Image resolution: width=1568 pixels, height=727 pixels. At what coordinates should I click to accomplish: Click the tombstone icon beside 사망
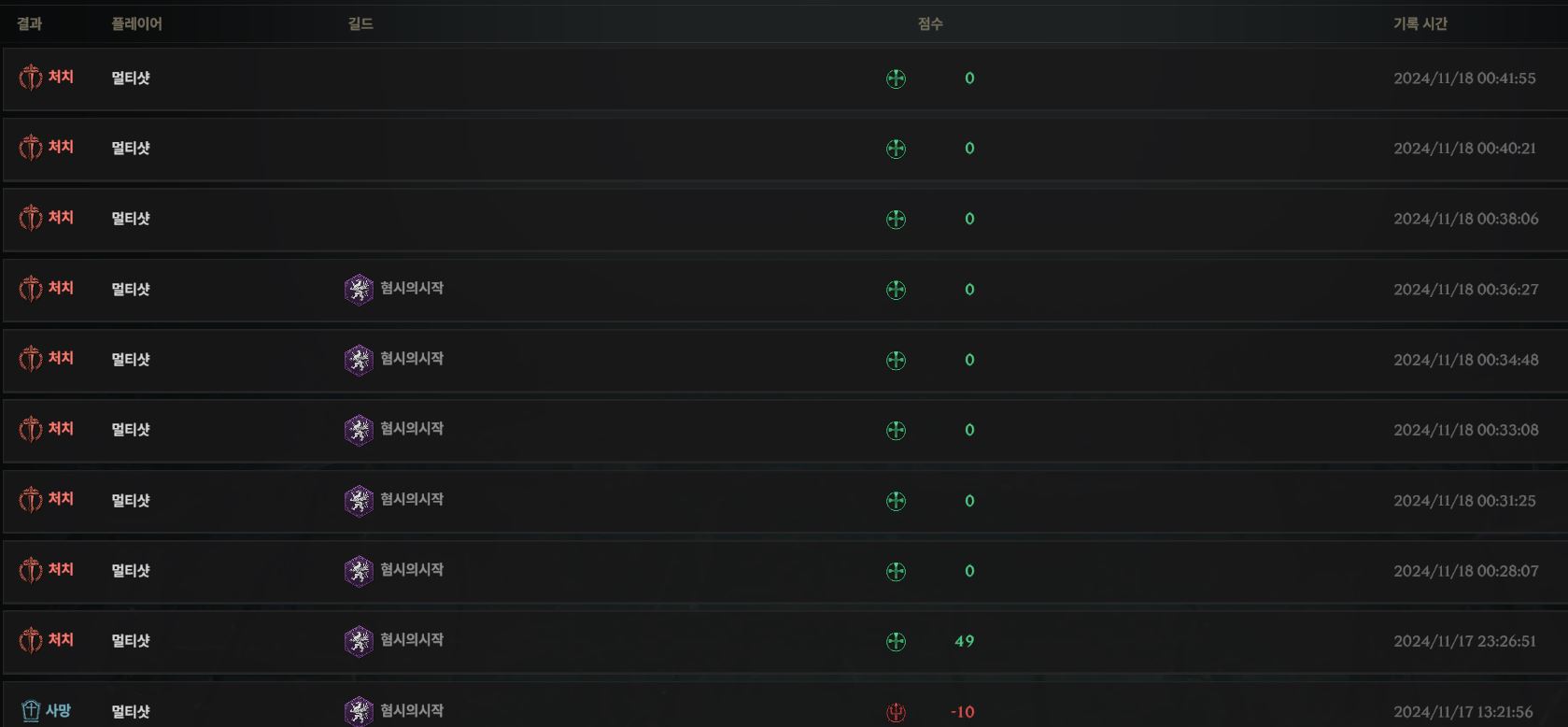[31, 711]
